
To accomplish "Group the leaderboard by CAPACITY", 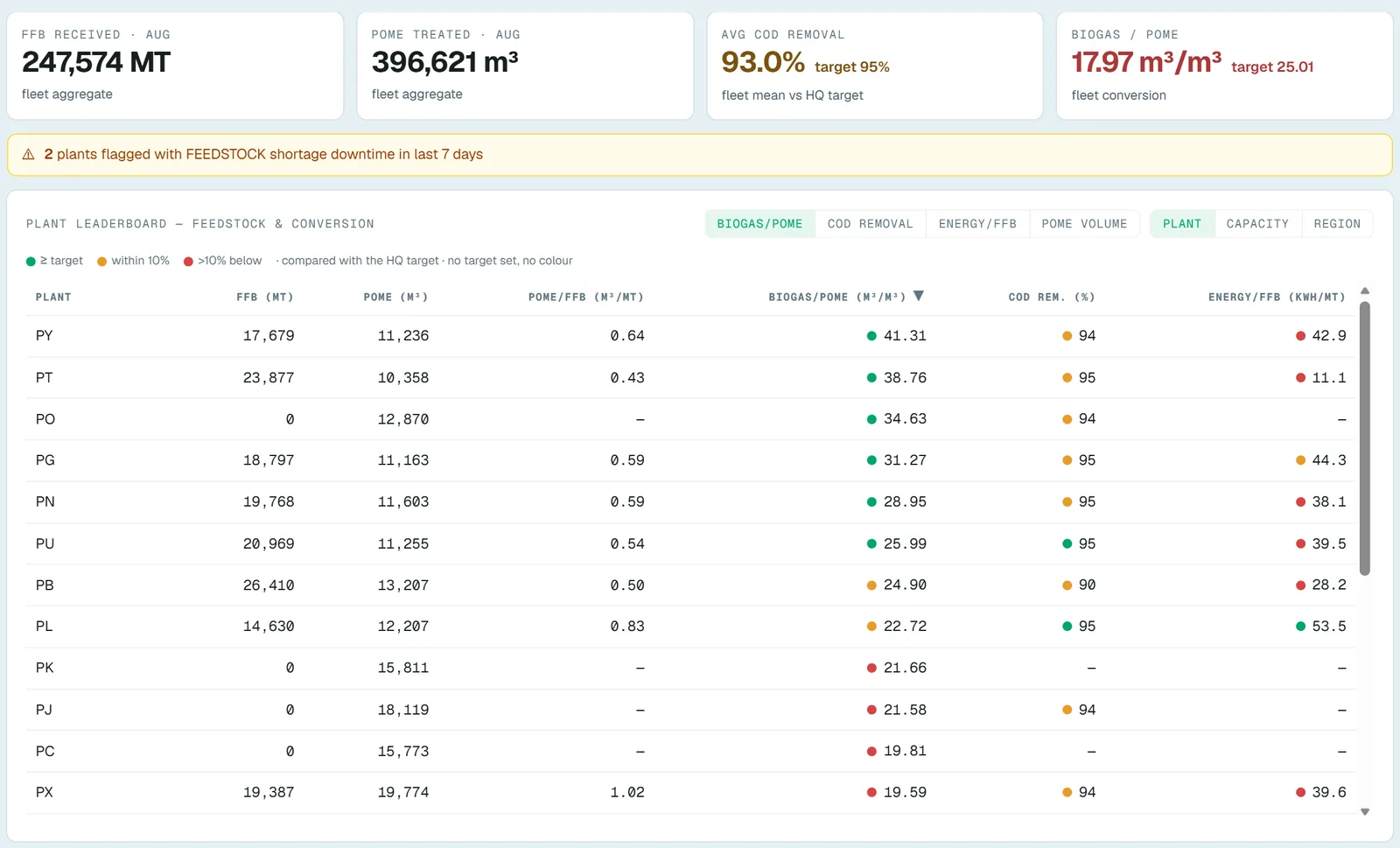I will (1257, 224).
